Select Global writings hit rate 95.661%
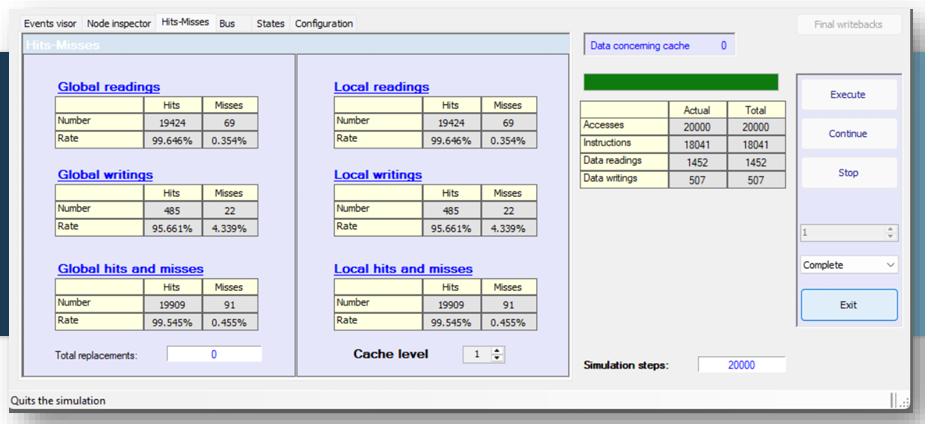Viewport: 925px width, 424px height. pos(173,228)
